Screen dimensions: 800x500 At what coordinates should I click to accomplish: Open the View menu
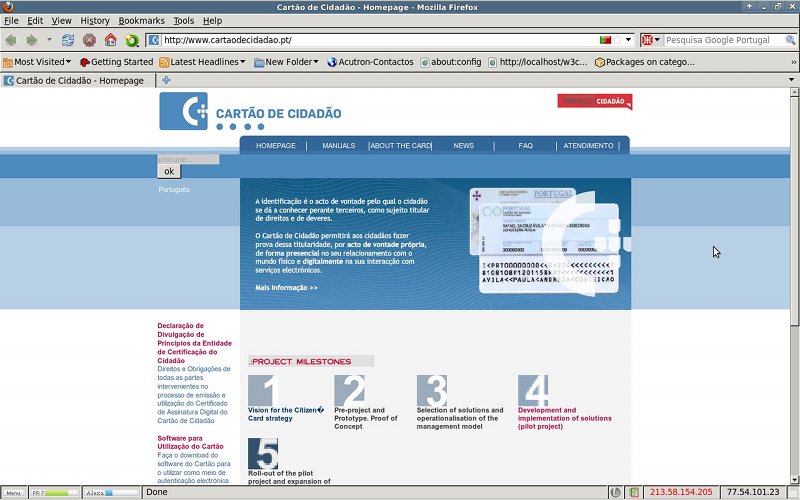tap(61, 21)
